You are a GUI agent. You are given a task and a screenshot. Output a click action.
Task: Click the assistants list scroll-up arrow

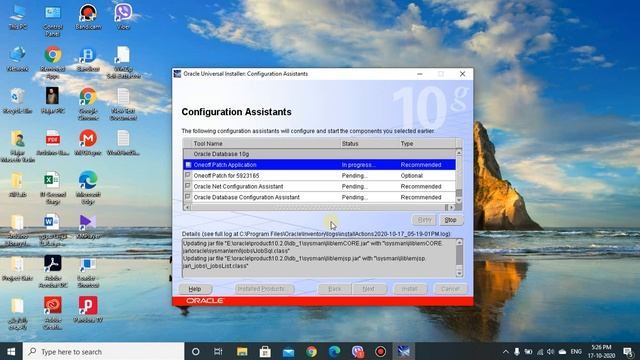459,152
